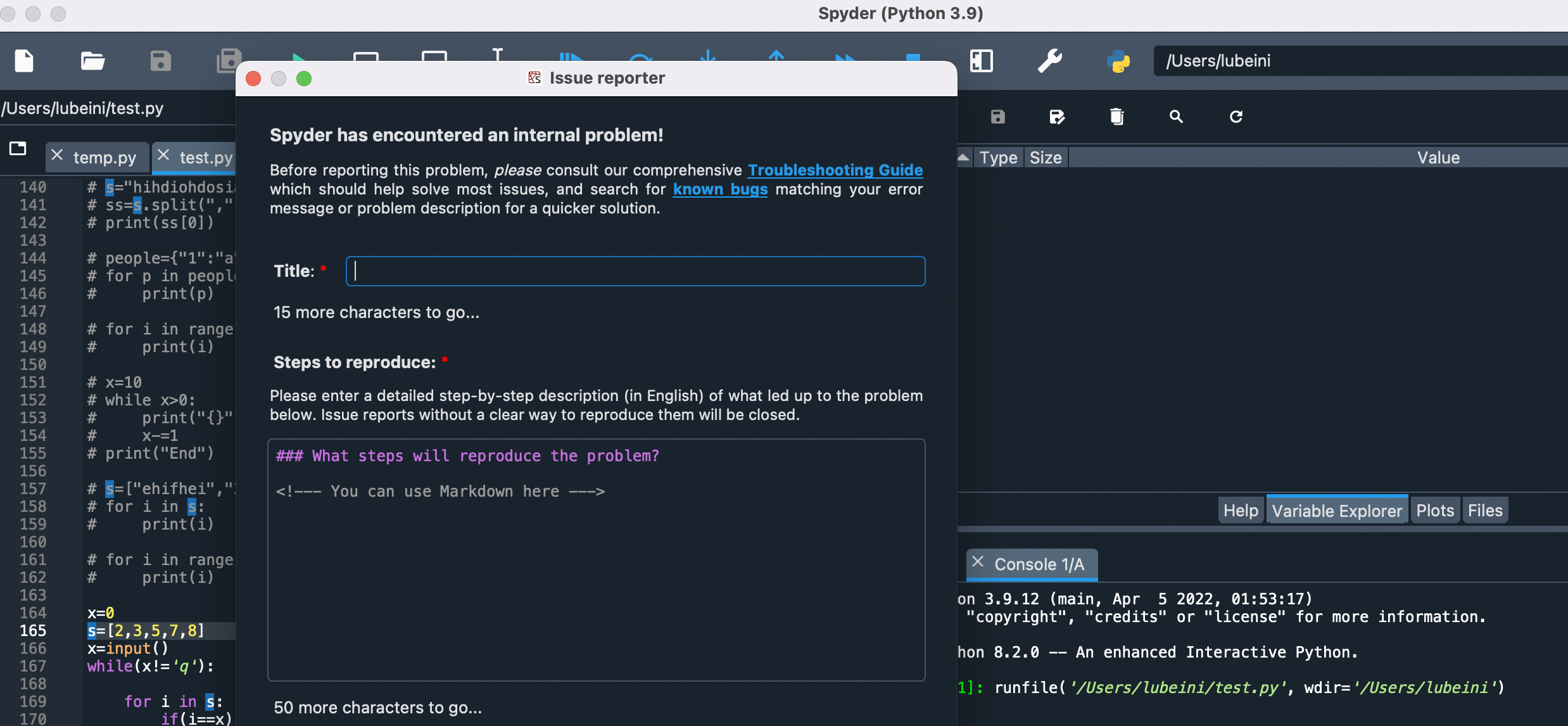Click the Title input field
Screen dimensions: 1568x726
tap(635, 271)
